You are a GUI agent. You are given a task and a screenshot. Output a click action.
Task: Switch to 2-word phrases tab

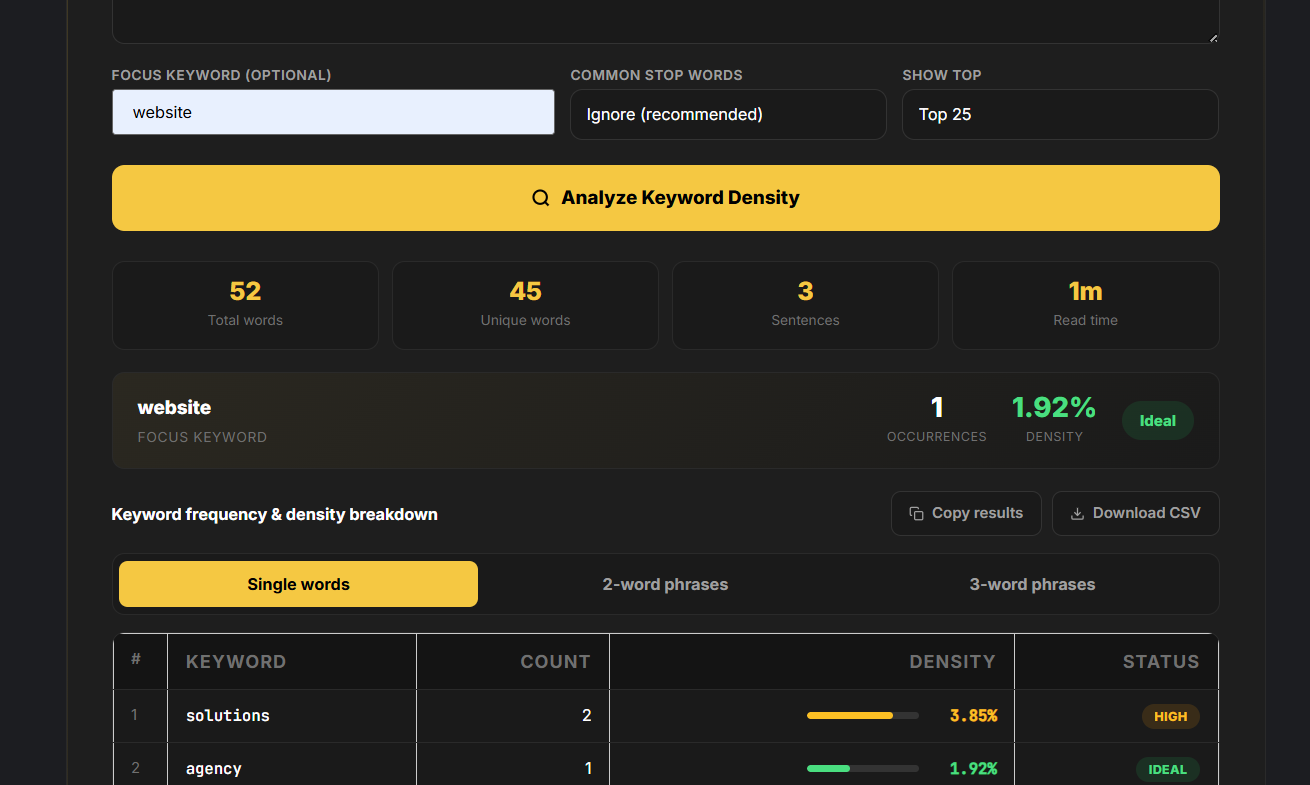tap(665, 584)
